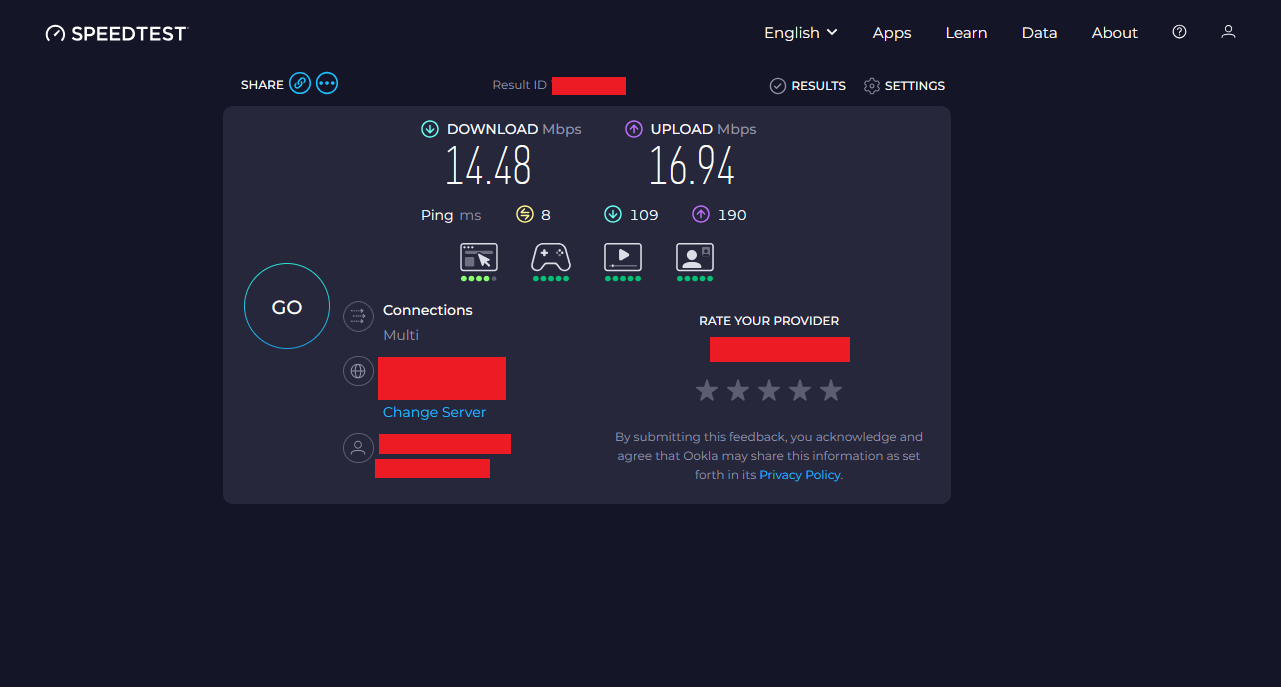Select the web browsing experience icon
Viewport: 1281px width, 687px height.
tap(479, 257)
